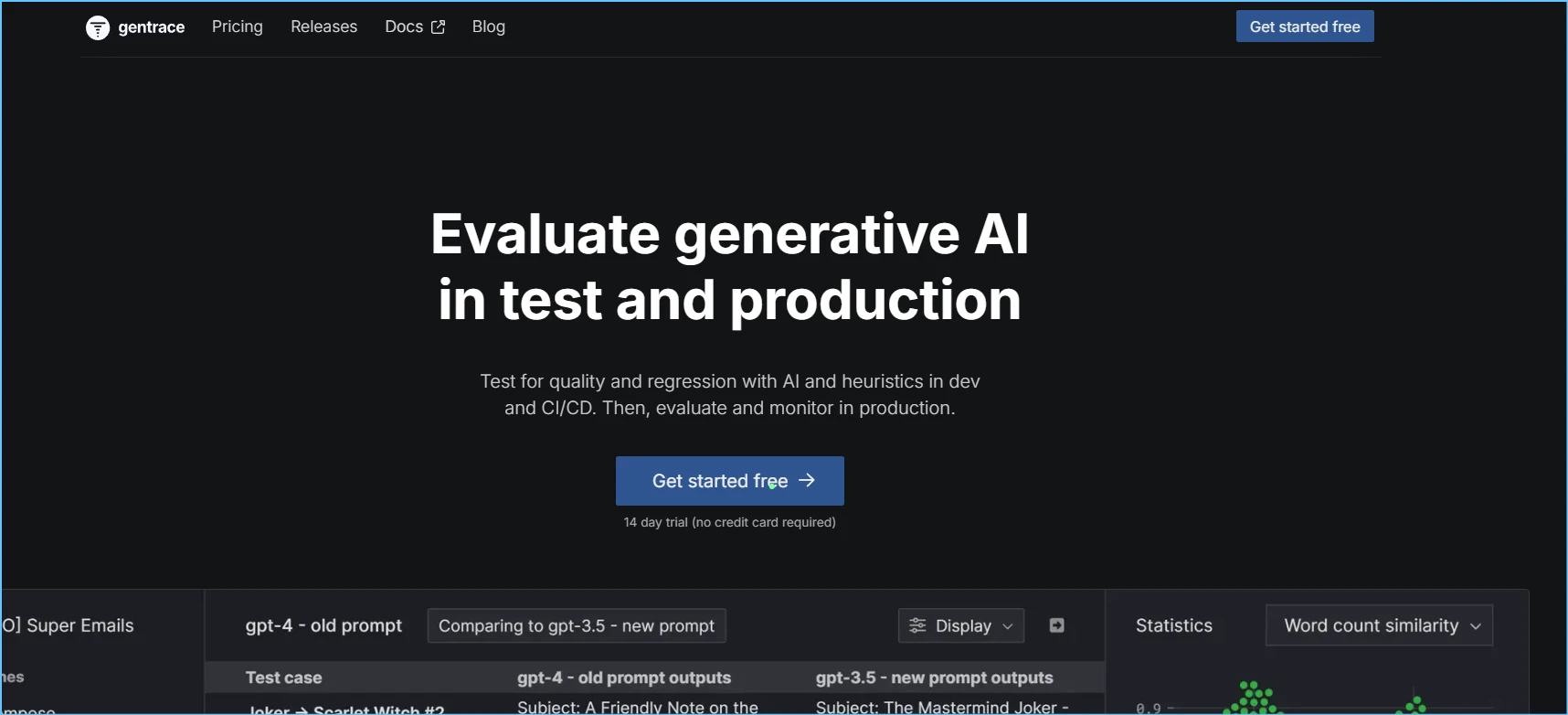Click the gentrace brand name text

pos(152,27)
